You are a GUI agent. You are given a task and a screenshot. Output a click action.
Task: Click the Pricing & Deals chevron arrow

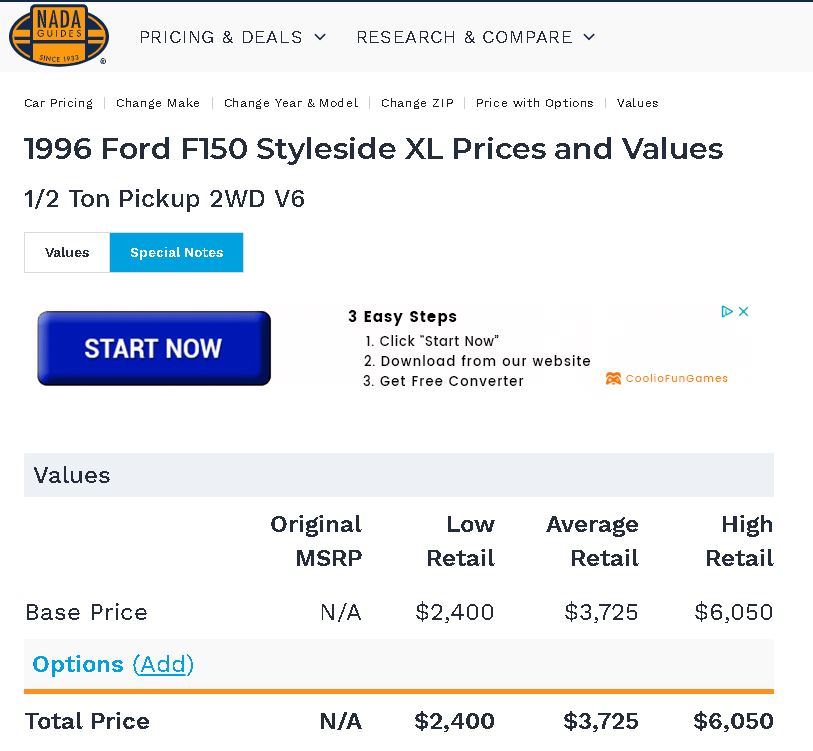320,37
